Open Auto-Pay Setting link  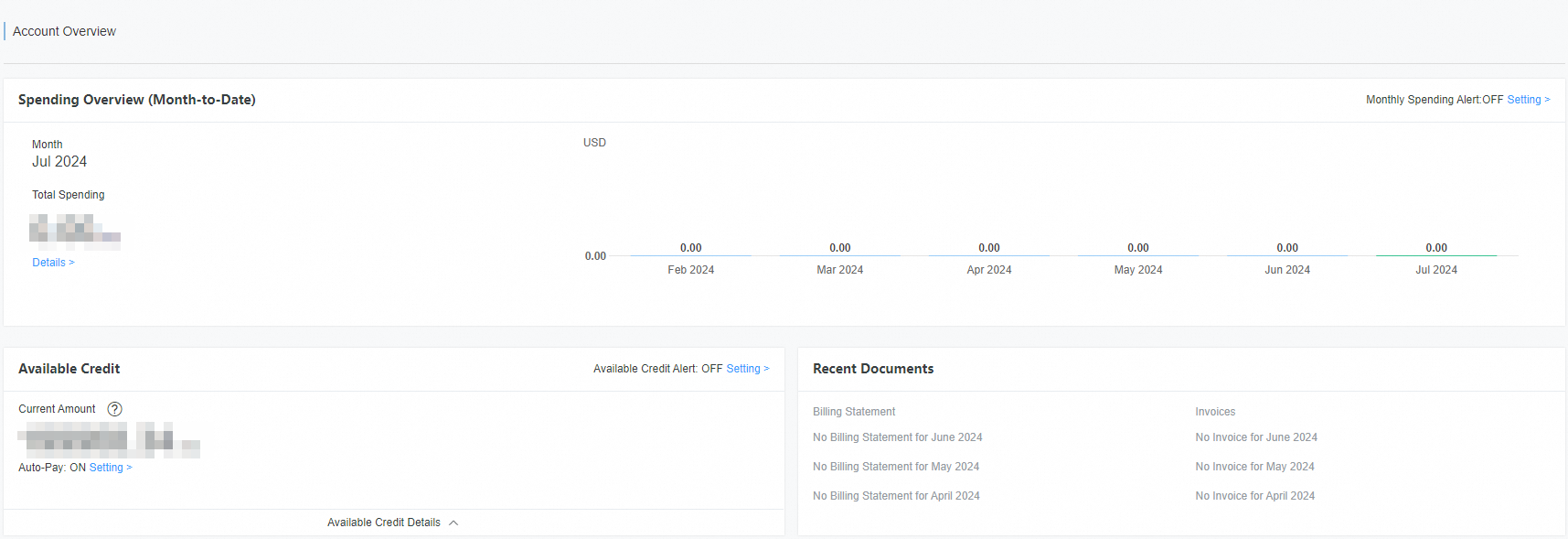110,468
